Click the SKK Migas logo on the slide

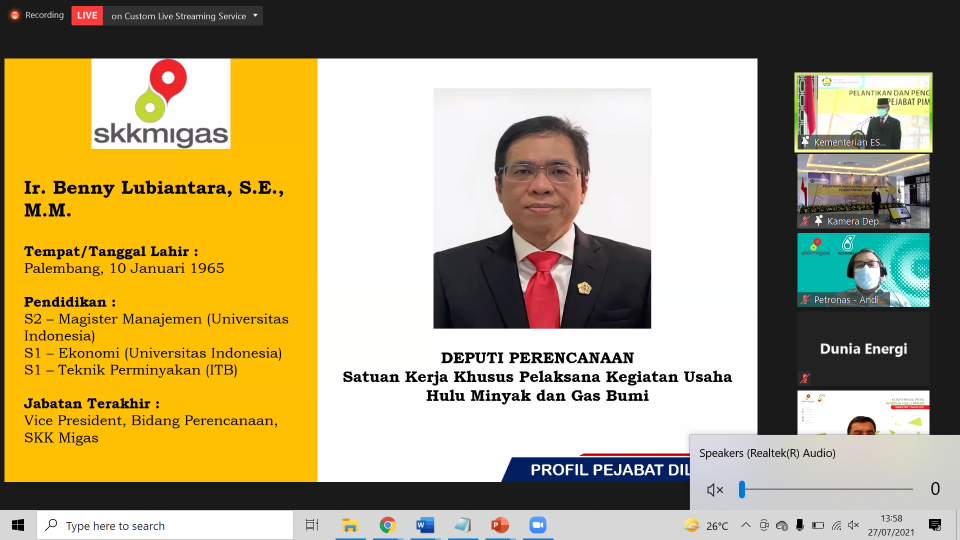(x=161, y=103)
